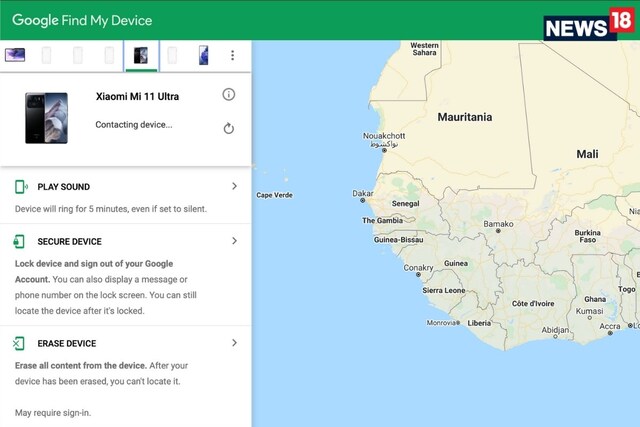Refresh the device location
Image resolution: width=640 pixels, height=427 pixels.
(229, 128)
